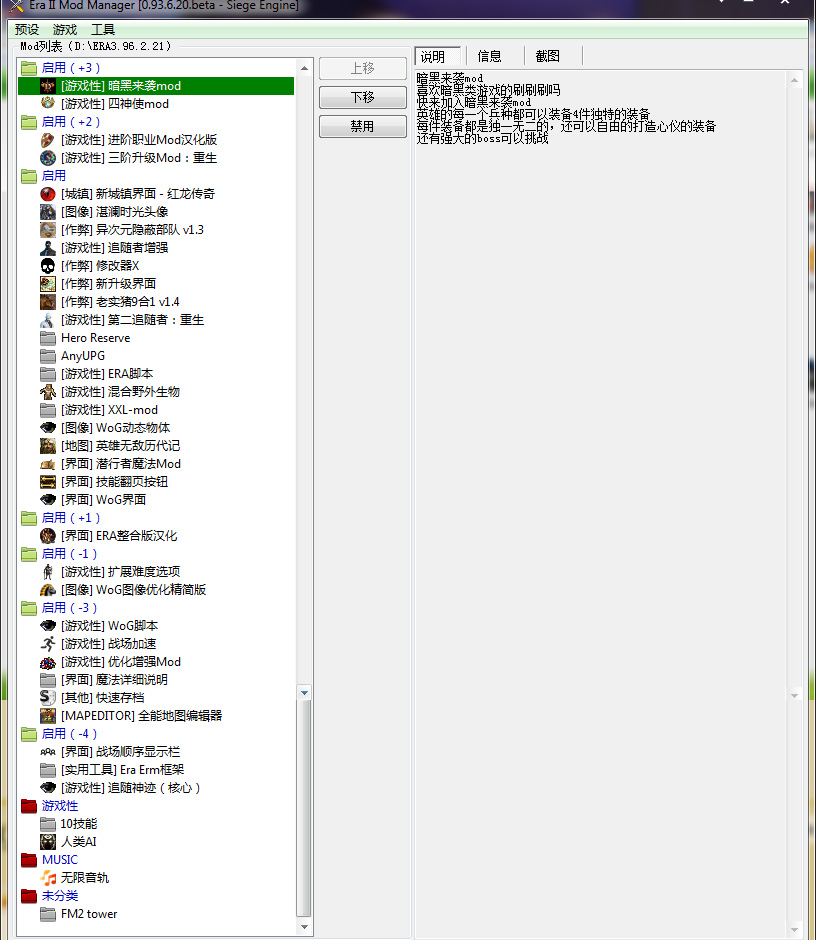
Task: Select the 快速存档 icon
Action: coord(47,698)
